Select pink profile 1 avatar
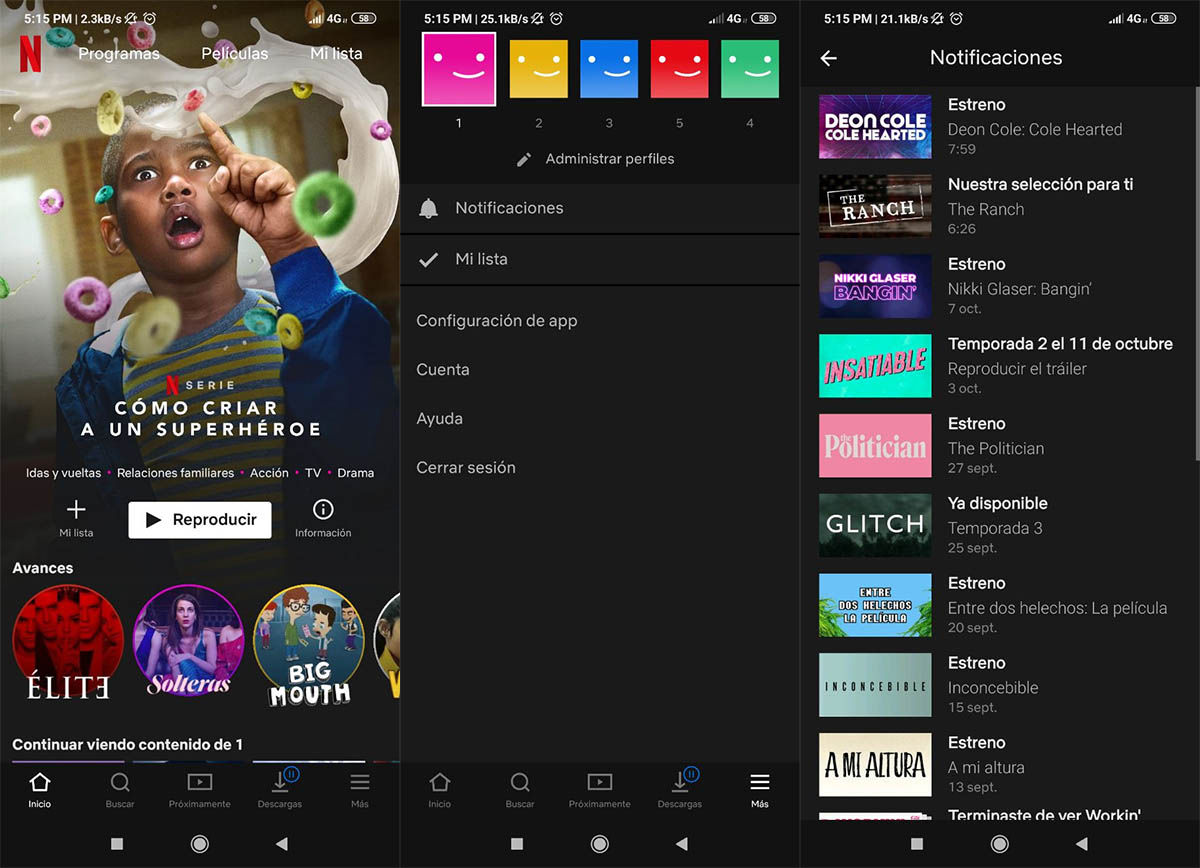 459,69
